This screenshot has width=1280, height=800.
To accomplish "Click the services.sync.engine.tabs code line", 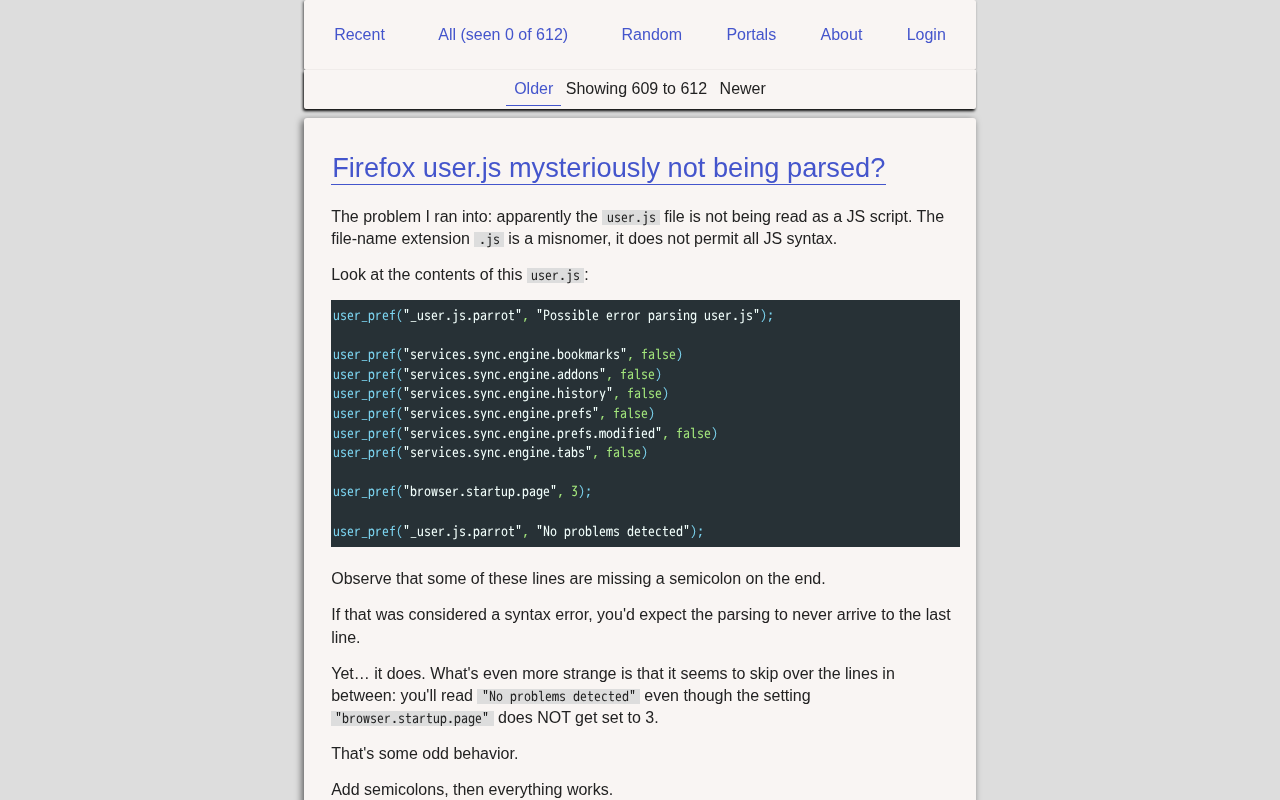I will pos(490,453).
